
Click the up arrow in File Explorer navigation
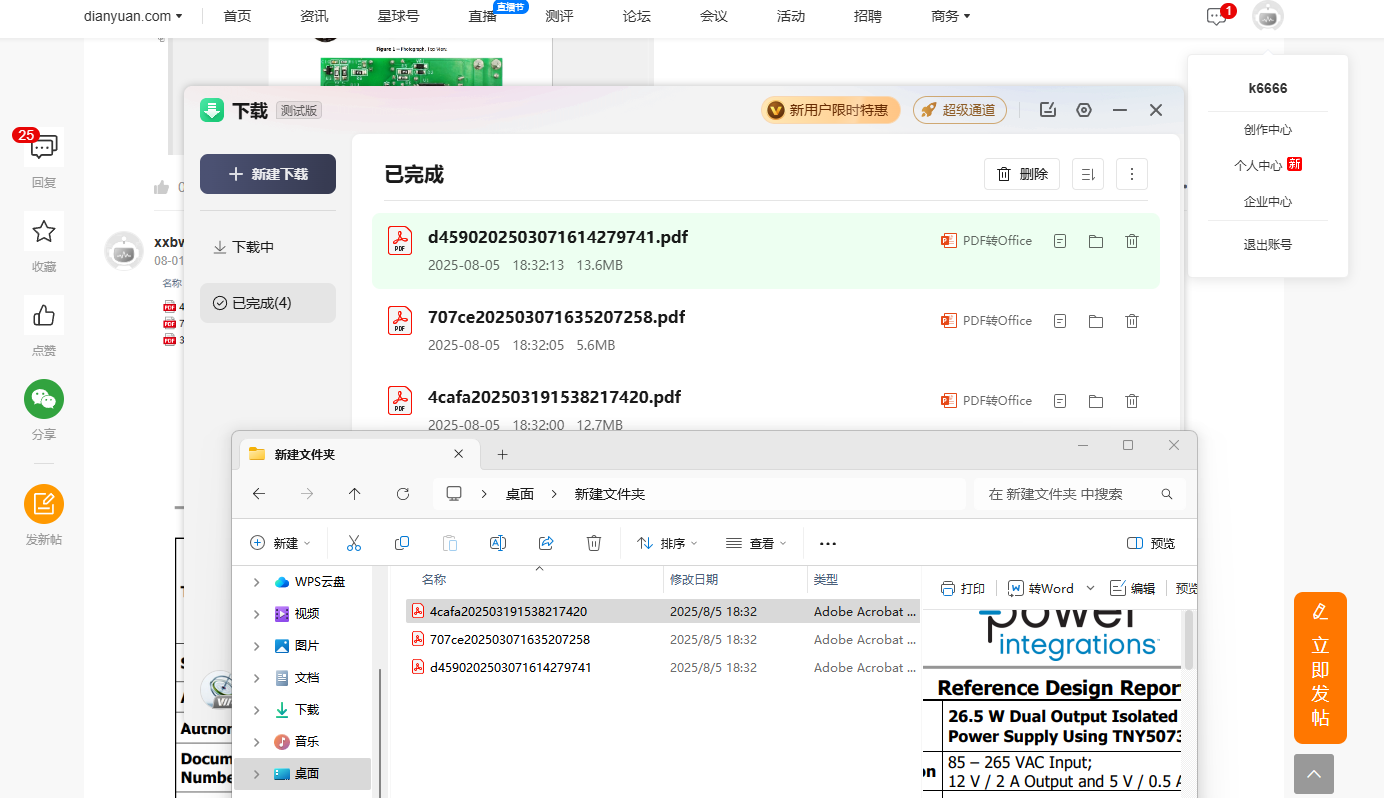click(355, 494)
